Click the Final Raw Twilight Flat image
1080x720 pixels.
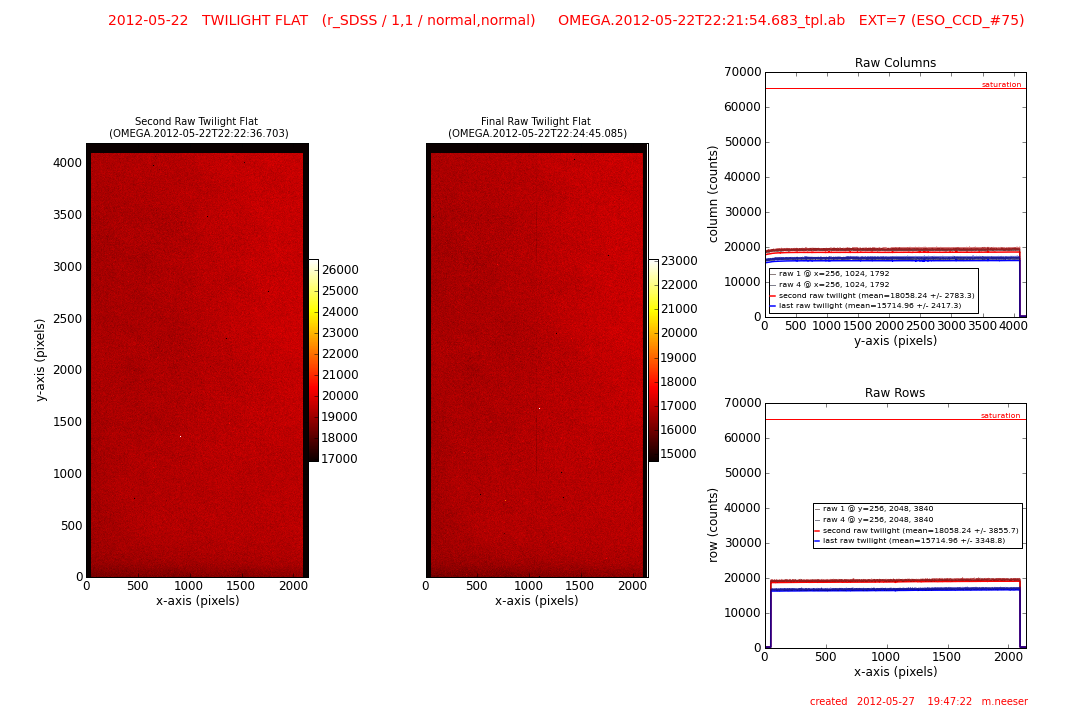537,360
